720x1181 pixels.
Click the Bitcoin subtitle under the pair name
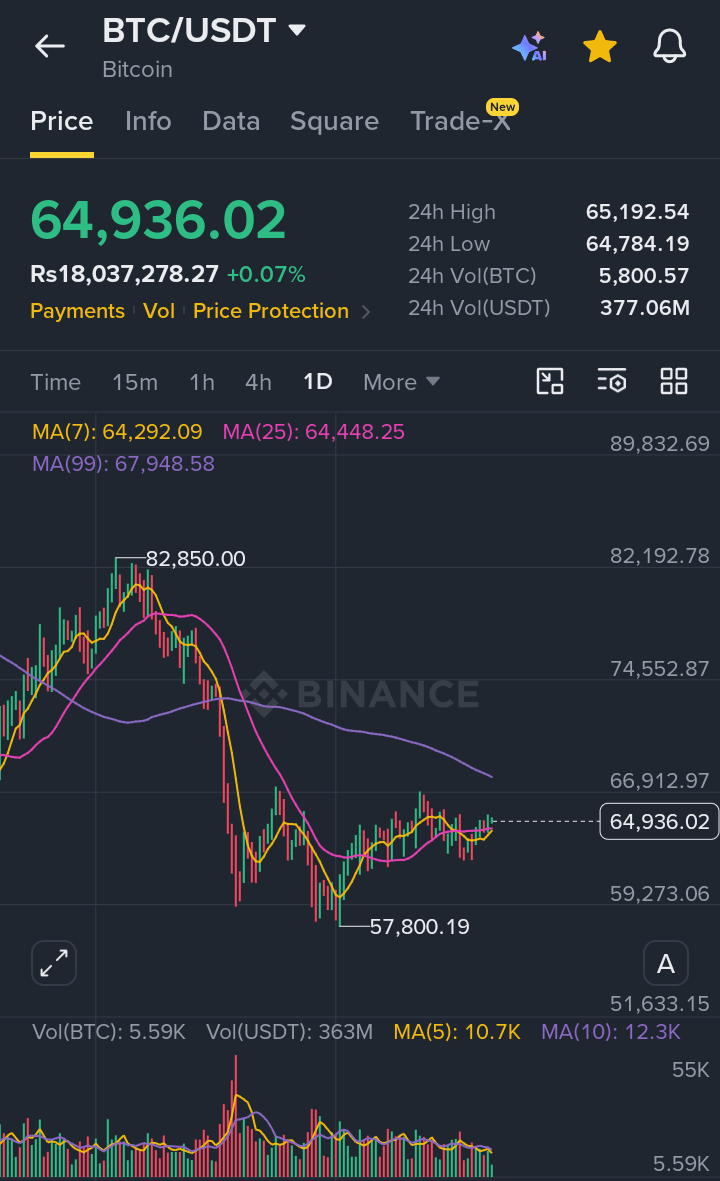click(138, 69)
